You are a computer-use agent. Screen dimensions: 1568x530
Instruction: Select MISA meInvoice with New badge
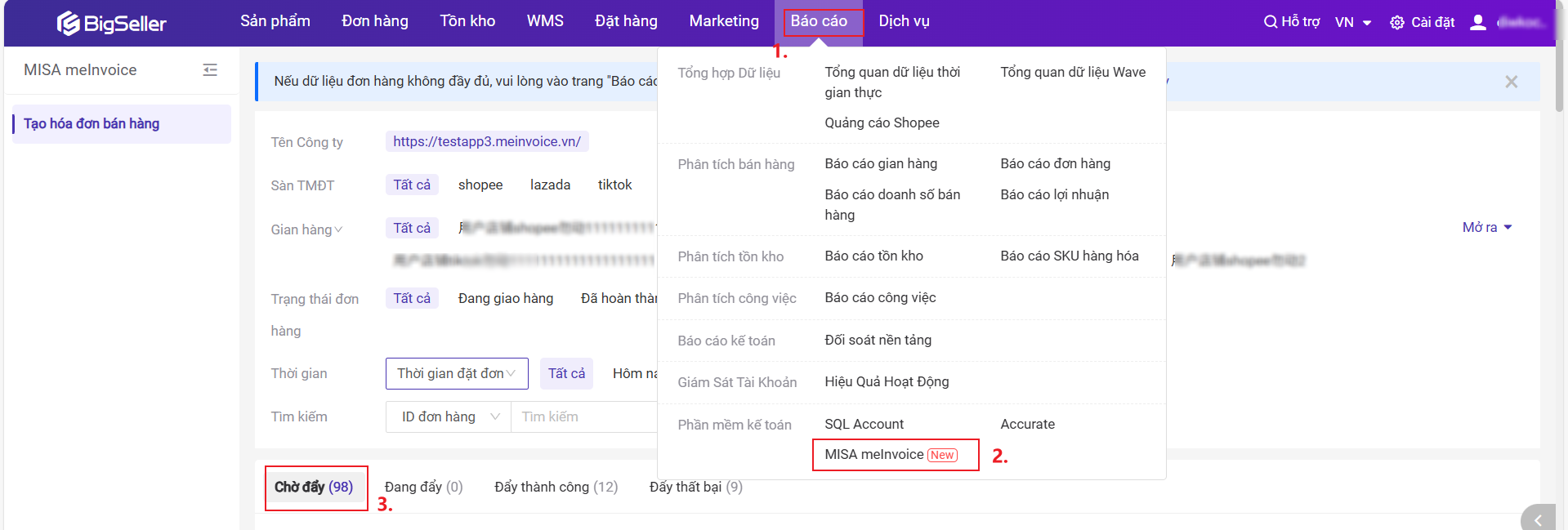[891, 455]
